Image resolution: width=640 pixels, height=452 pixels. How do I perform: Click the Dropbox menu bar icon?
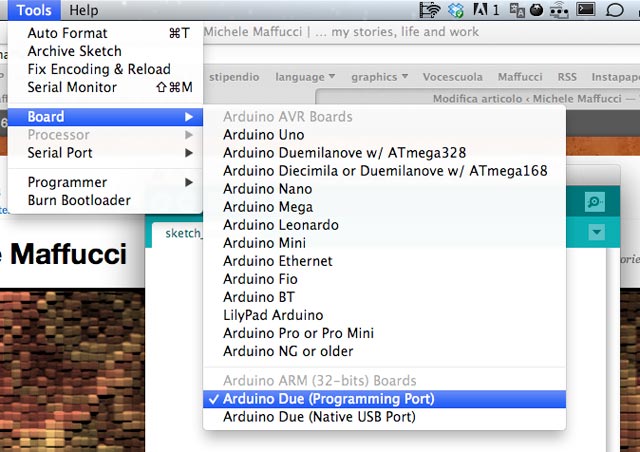456,10
